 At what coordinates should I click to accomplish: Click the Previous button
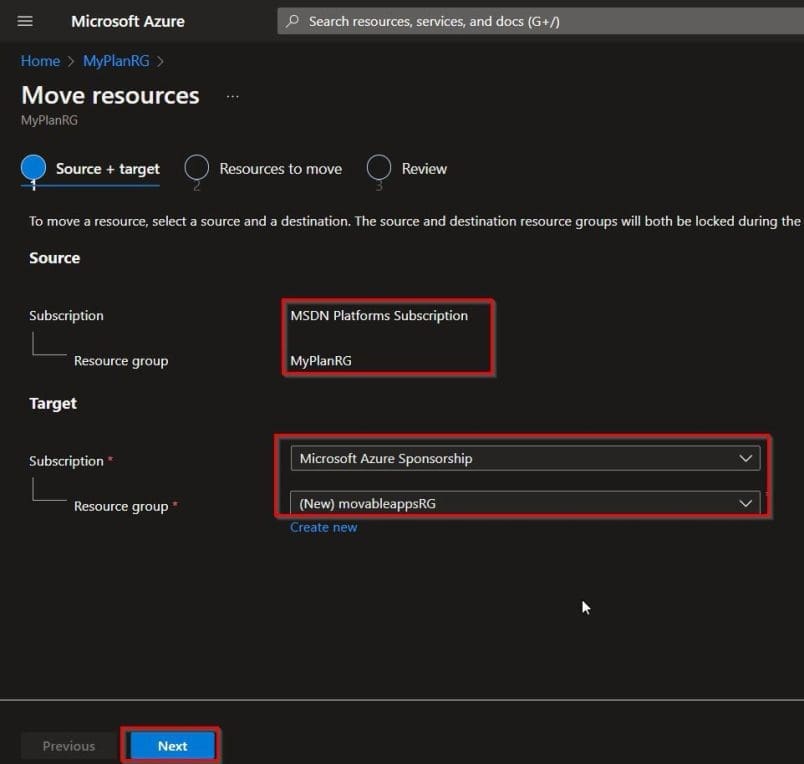[67, 745]
